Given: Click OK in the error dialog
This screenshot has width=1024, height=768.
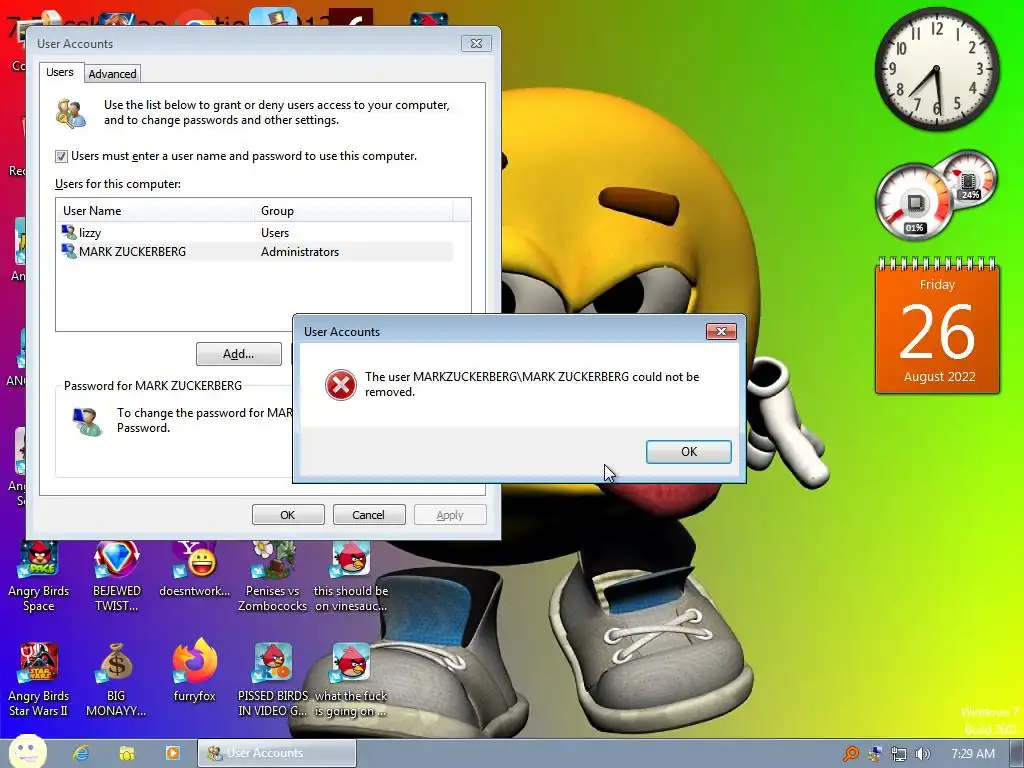Looking at the screenshot, I should [688, 451].
